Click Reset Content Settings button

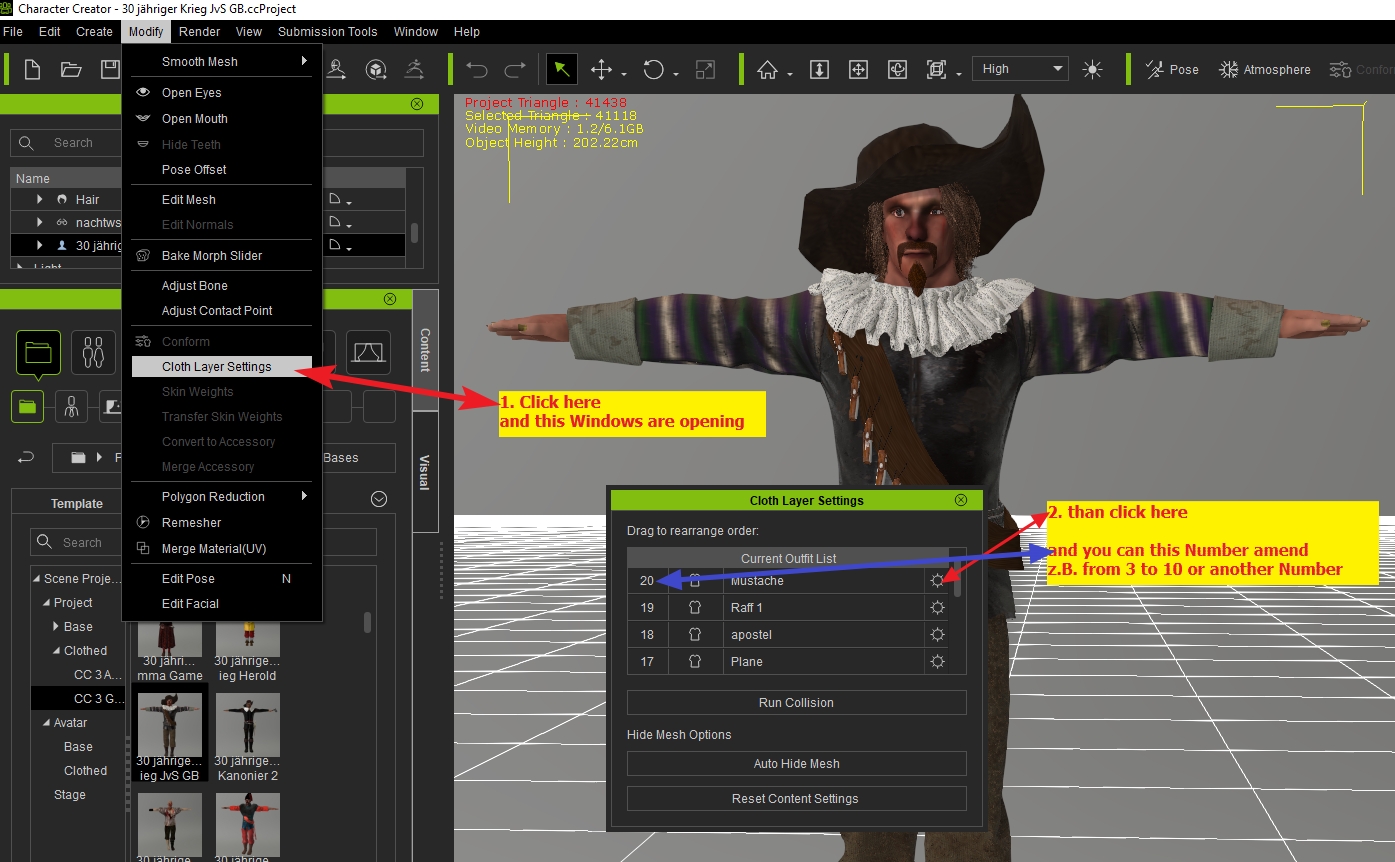pos(796,798)
